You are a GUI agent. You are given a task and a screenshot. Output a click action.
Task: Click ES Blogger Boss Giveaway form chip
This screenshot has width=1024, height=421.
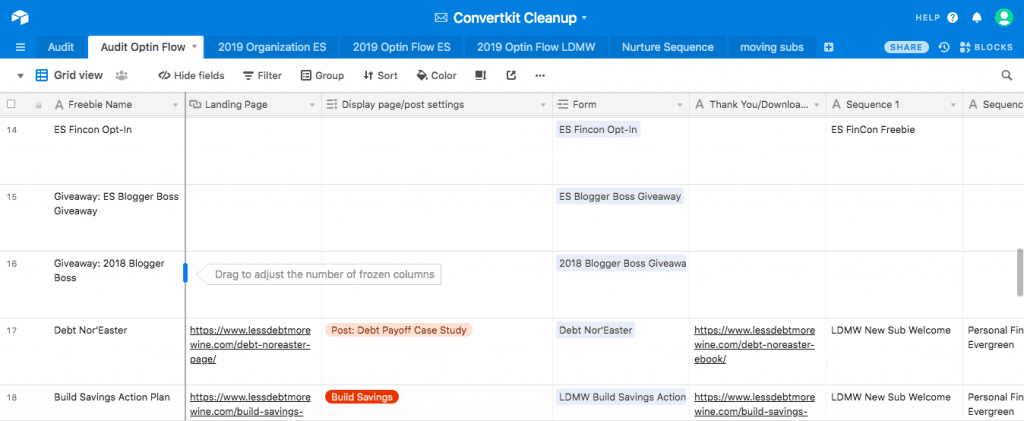(x=620, y=196)
